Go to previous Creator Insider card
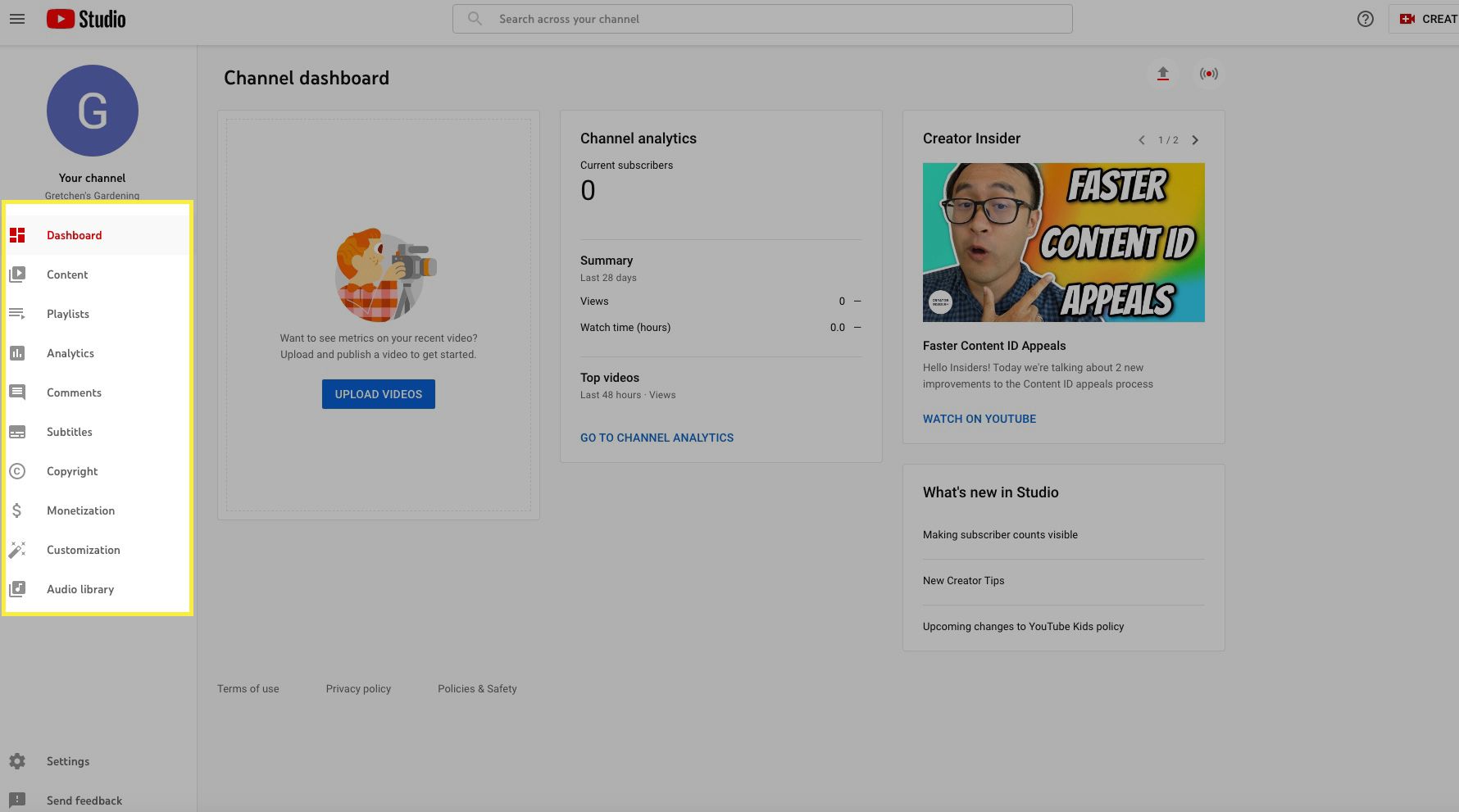Viewport: 1459px width, 812px height. point(1141,140)
